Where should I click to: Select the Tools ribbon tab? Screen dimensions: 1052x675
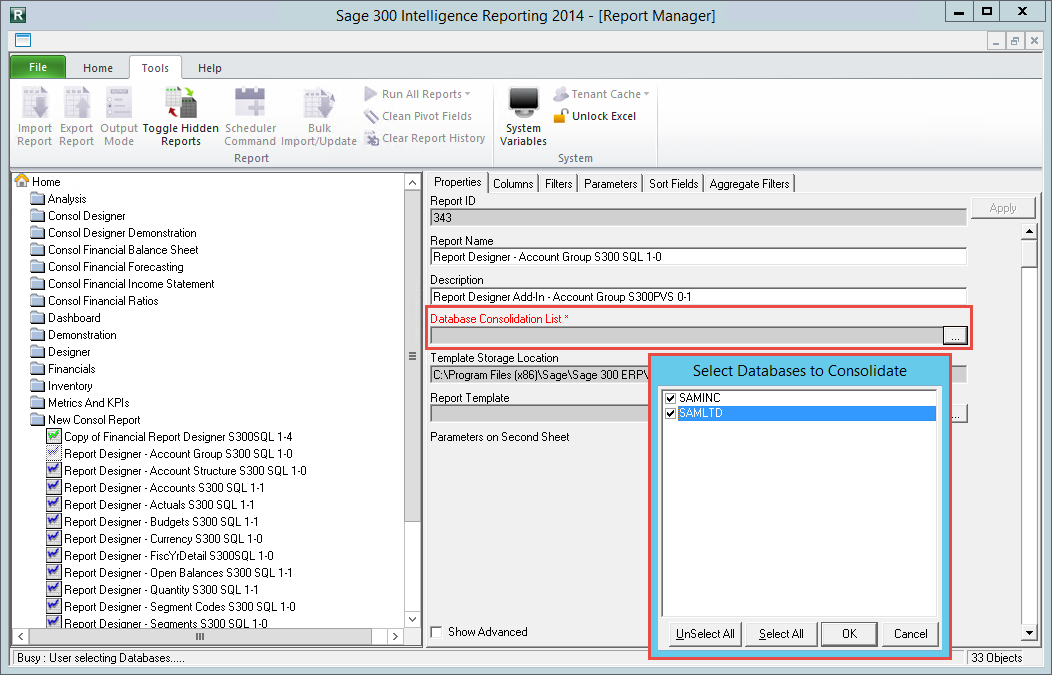pos(155,68)
